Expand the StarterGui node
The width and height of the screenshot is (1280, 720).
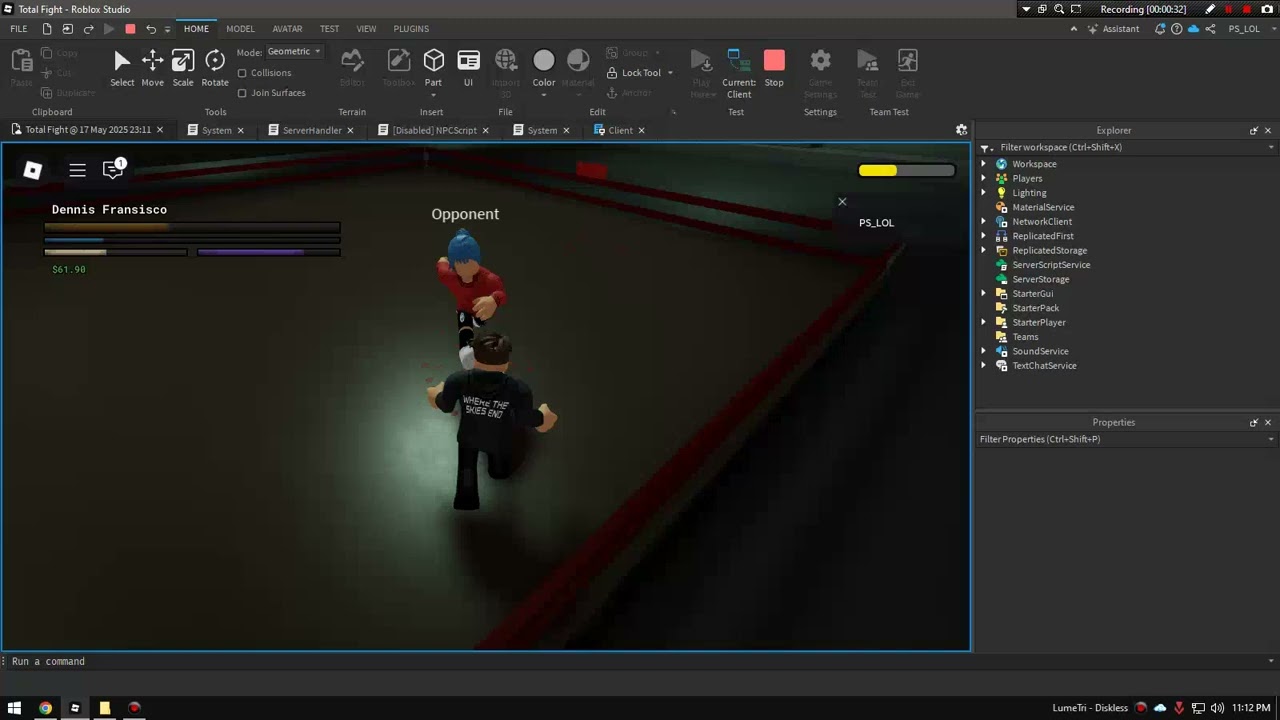point(984,294)
